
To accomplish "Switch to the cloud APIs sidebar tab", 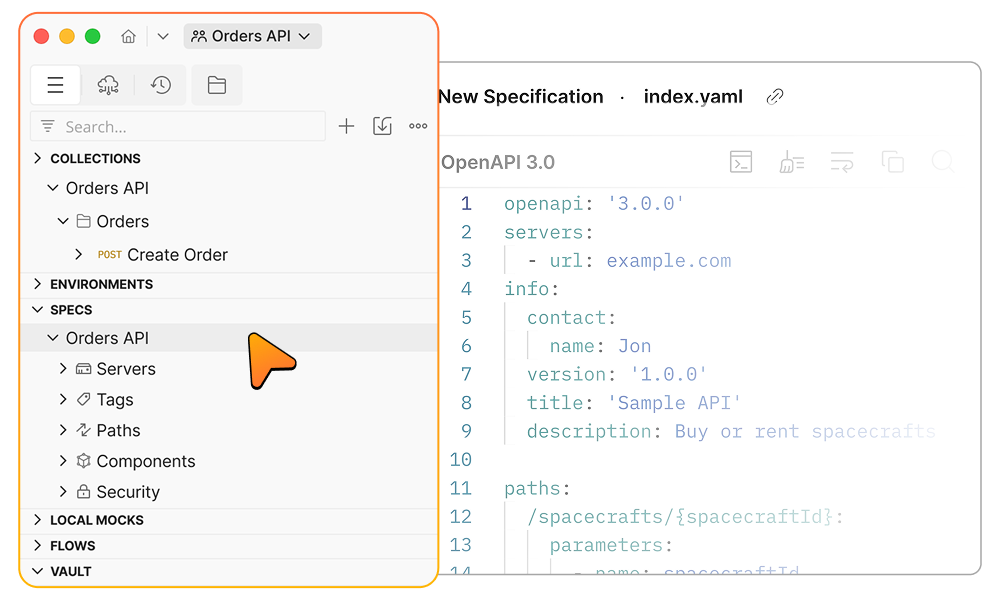I will [x=108, y=85].
